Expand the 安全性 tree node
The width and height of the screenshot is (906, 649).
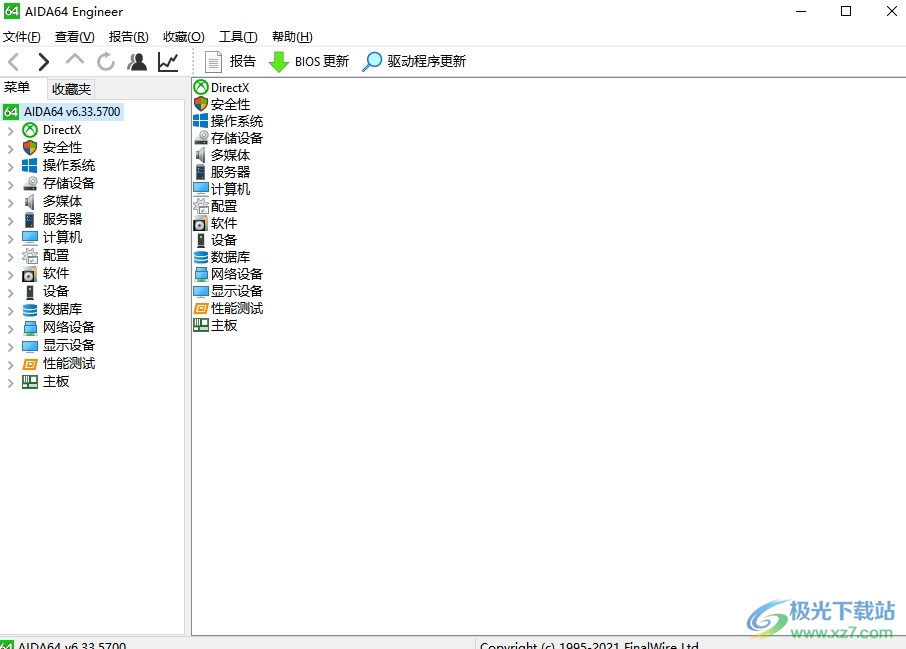[10, 149]
